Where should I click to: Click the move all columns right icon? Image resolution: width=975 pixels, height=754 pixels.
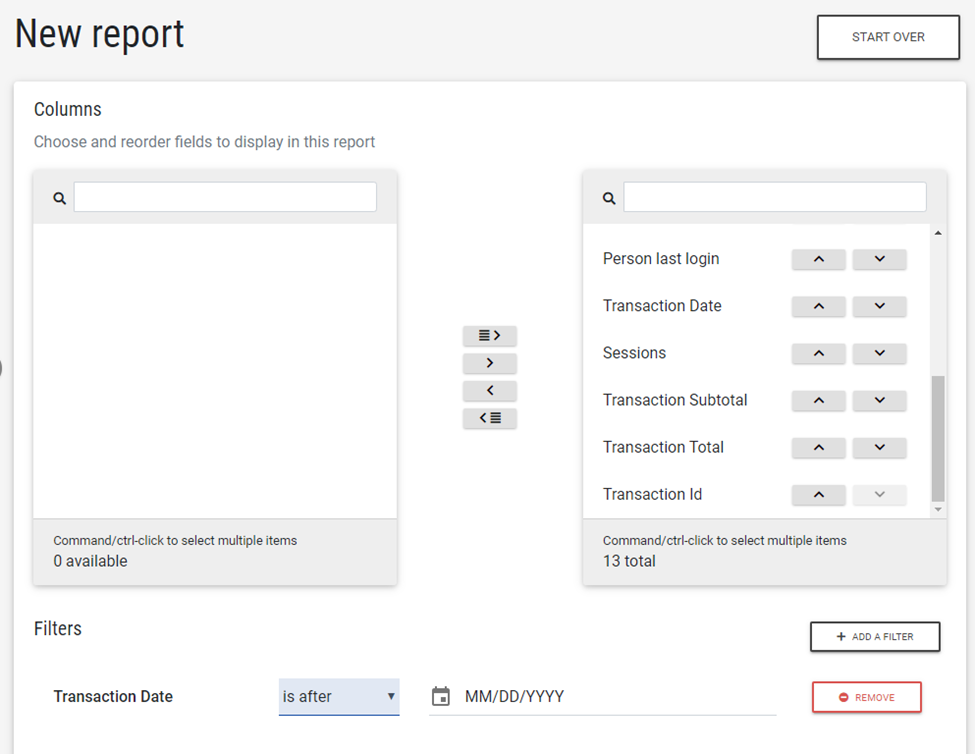489,336
